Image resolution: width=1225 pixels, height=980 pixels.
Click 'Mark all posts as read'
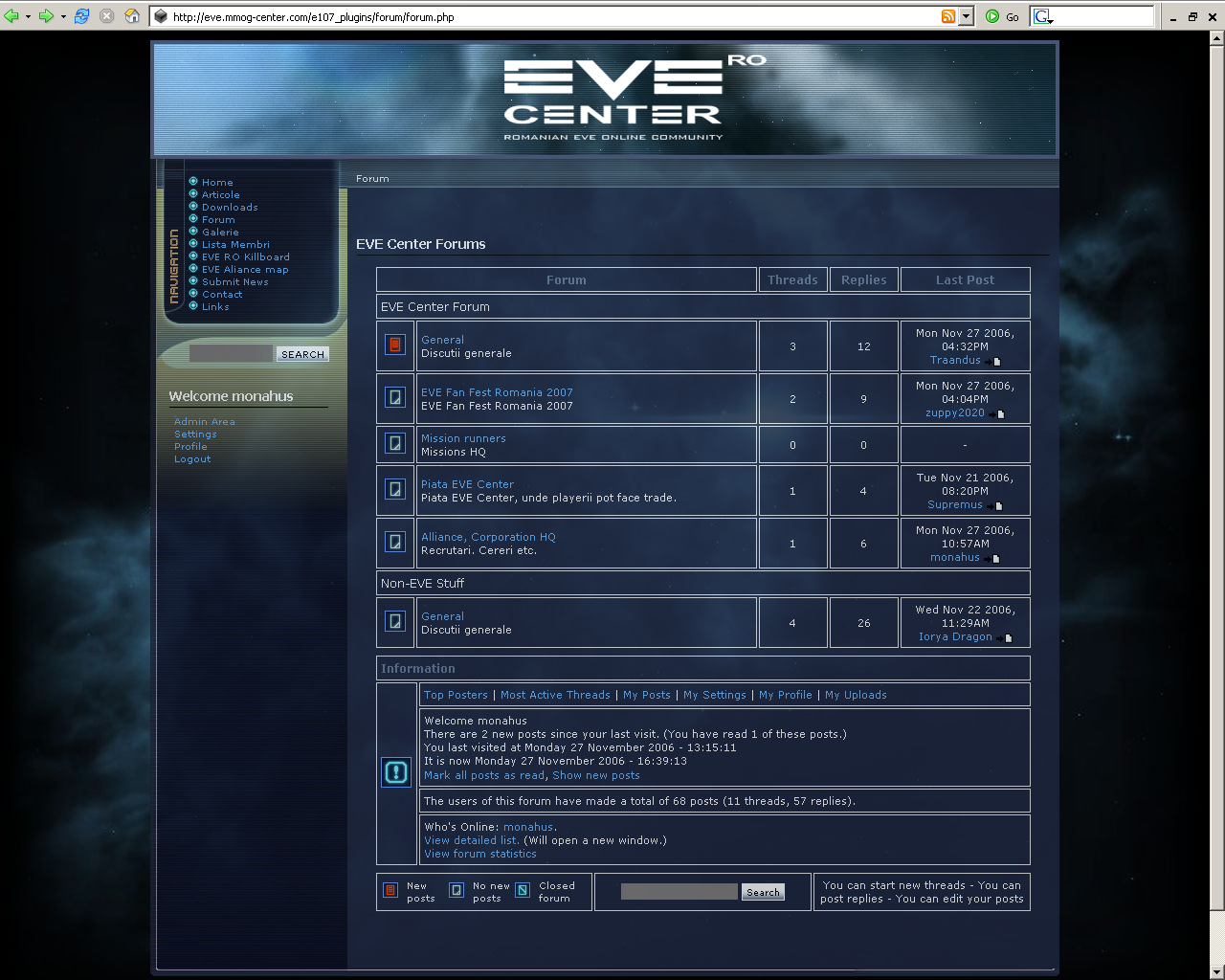484,775
